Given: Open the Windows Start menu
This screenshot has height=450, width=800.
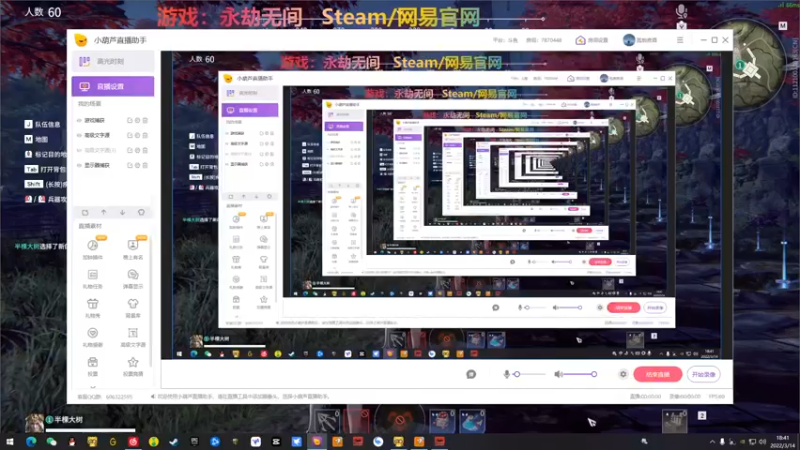Looking at the screenshot, I should click(x=10, y=442).
